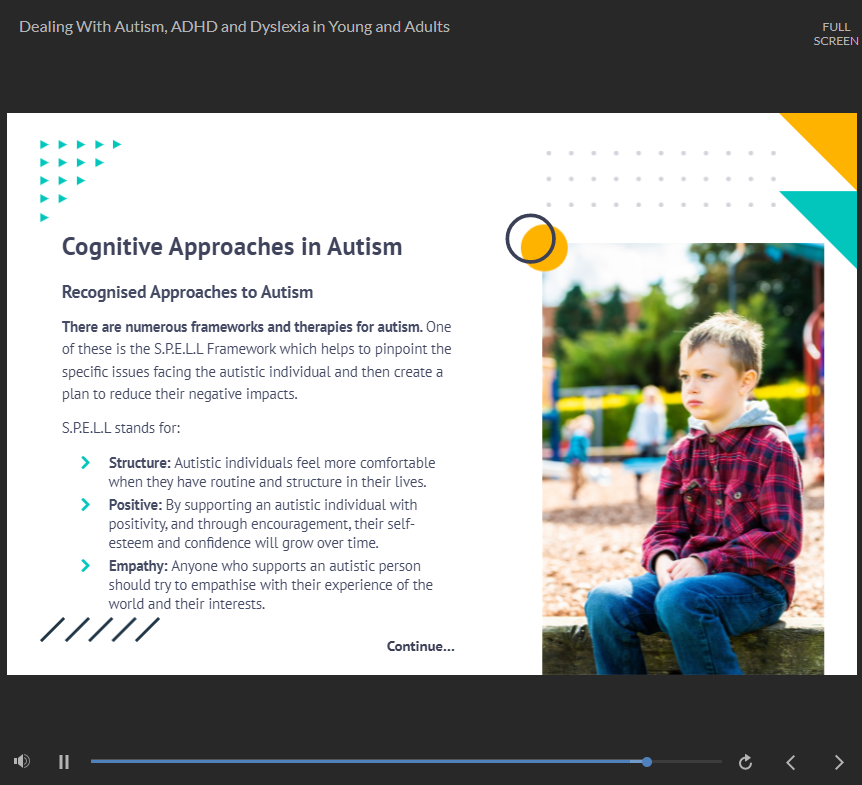Click the Continue... text on the slide
This screenshot has height=785, width=862.
(x=420, y=646)
